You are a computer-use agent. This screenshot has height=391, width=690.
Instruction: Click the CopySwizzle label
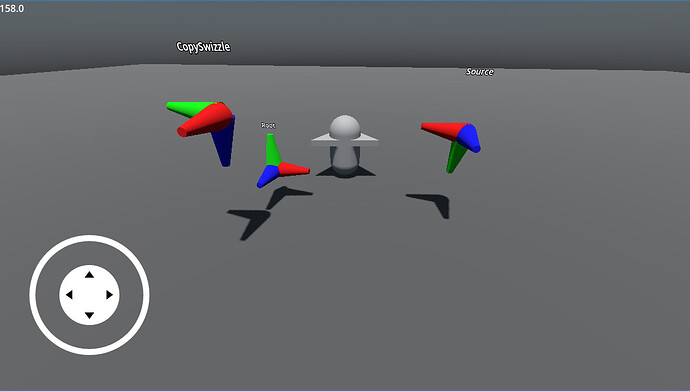203,47
